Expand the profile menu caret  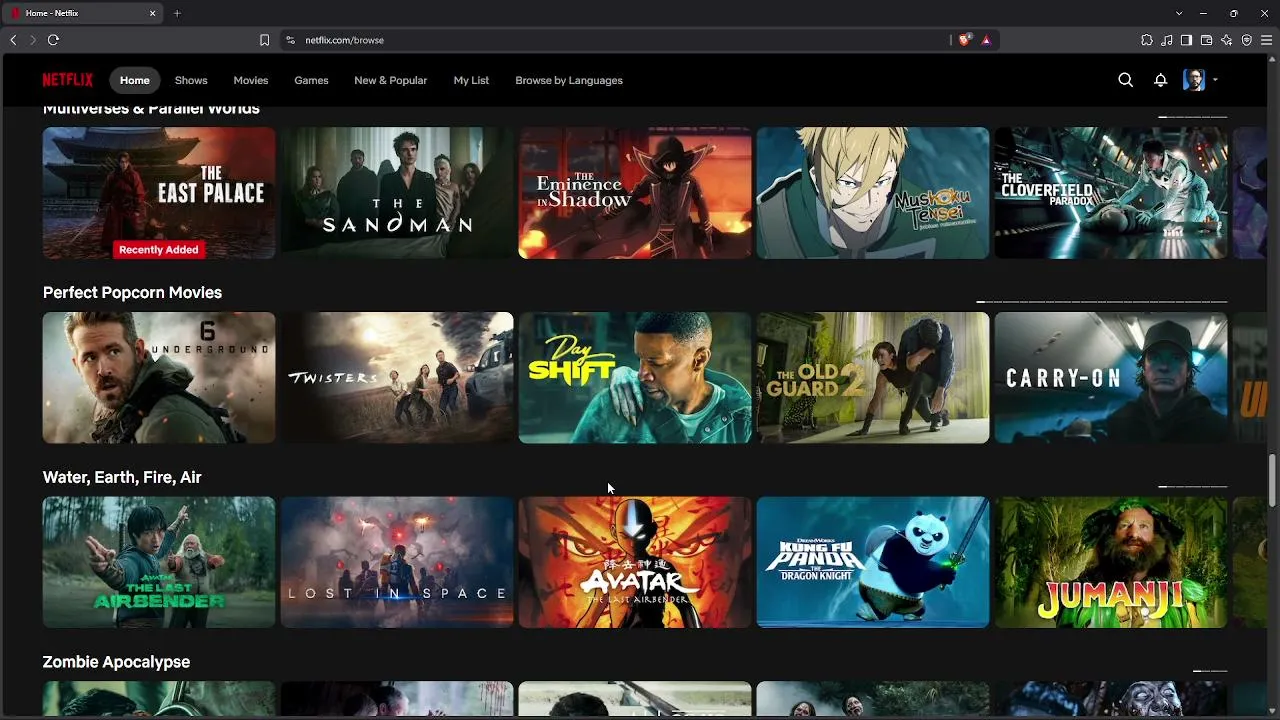pos(1215,80)
